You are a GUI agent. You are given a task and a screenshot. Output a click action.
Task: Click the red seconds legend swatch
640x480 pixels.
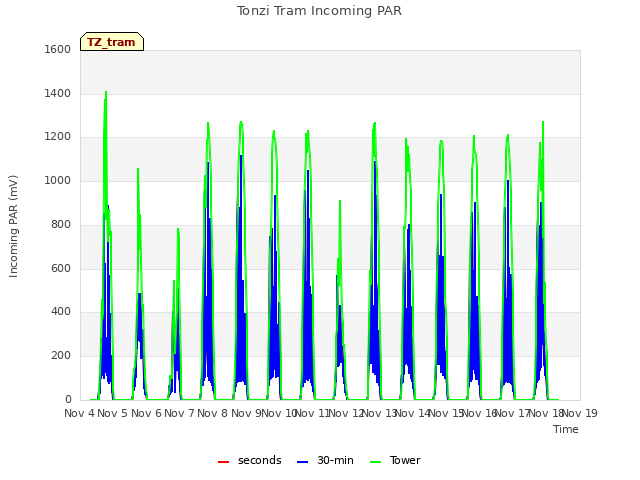click(223, 462)
